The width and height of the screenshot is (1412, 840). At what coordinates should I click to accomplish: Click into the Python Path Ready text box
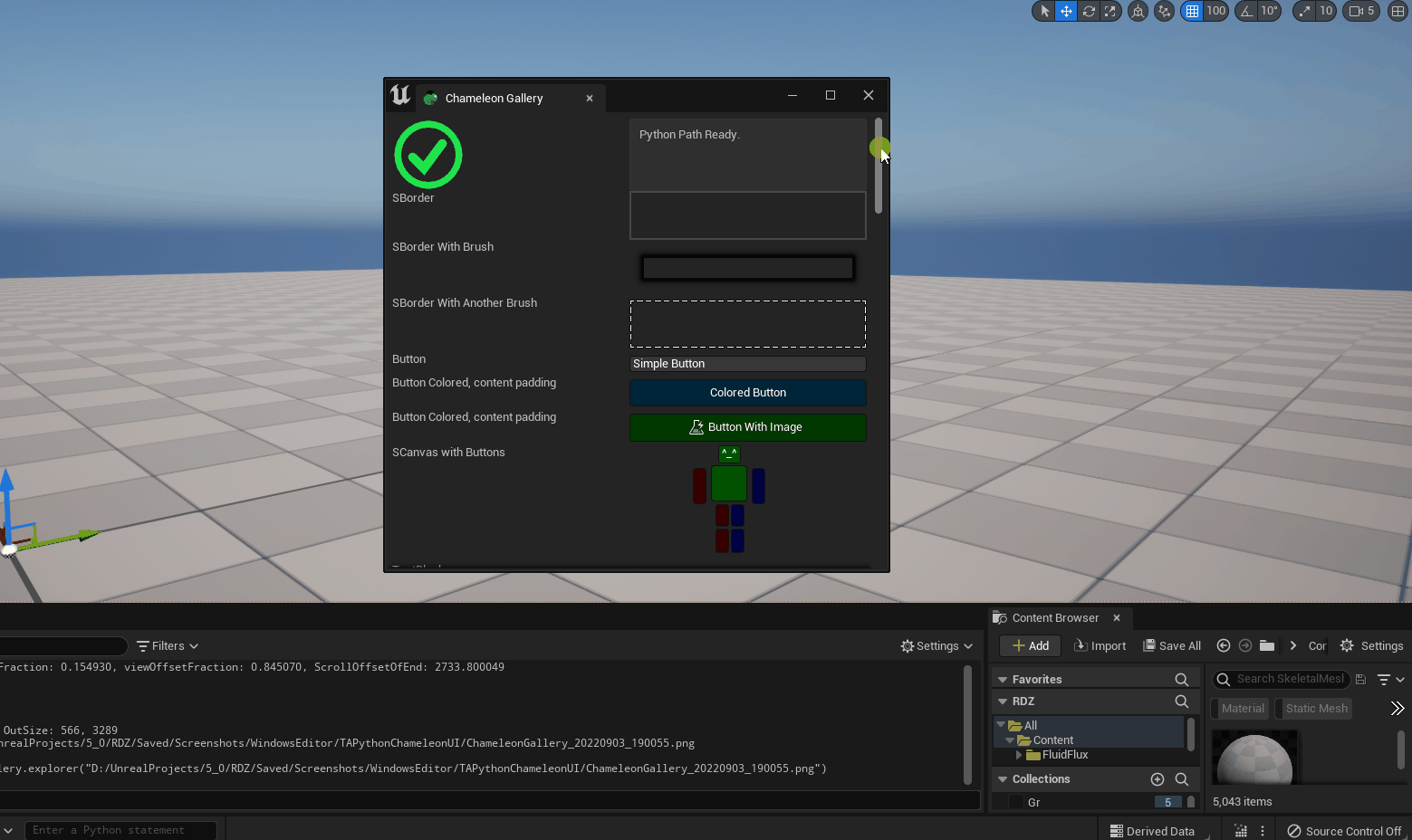[748, 155]
